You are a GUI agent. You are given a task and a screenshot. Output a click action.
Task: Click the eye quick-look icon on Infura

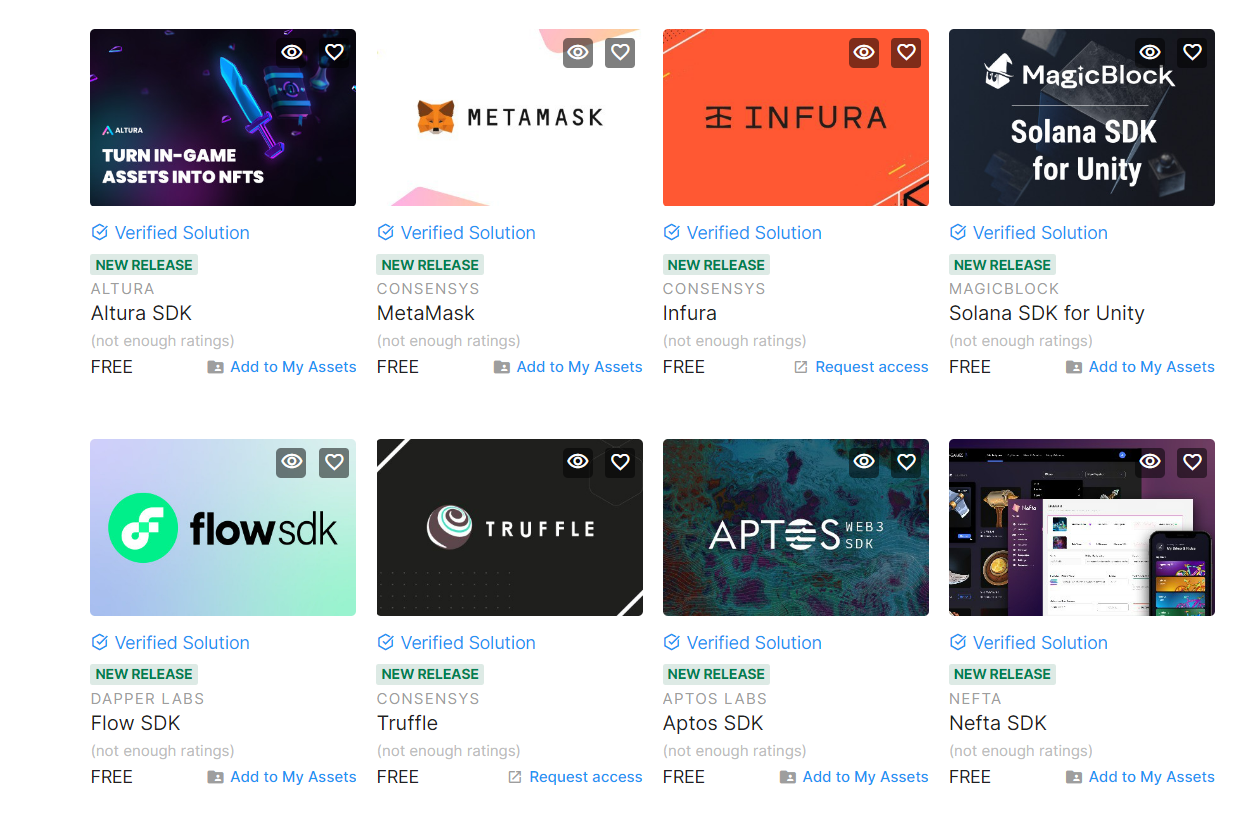click(864, 52)
